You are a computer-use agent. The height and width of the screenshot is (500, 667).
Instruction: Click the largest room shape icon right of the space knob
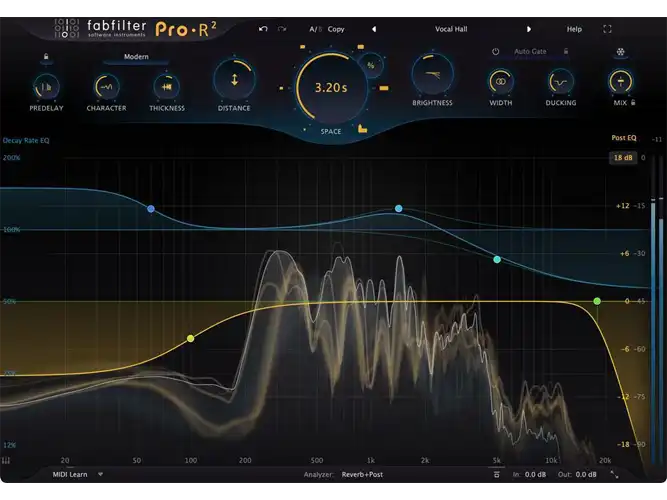click(x=384, y=88)
